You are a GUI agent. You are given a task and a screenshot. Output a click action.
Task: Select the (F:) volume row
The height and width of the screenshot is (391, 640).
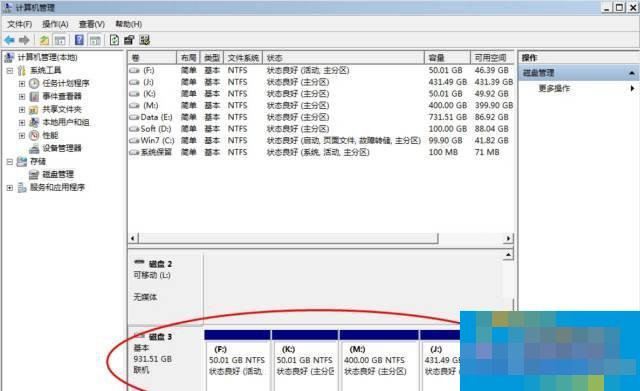pos(321,70)
